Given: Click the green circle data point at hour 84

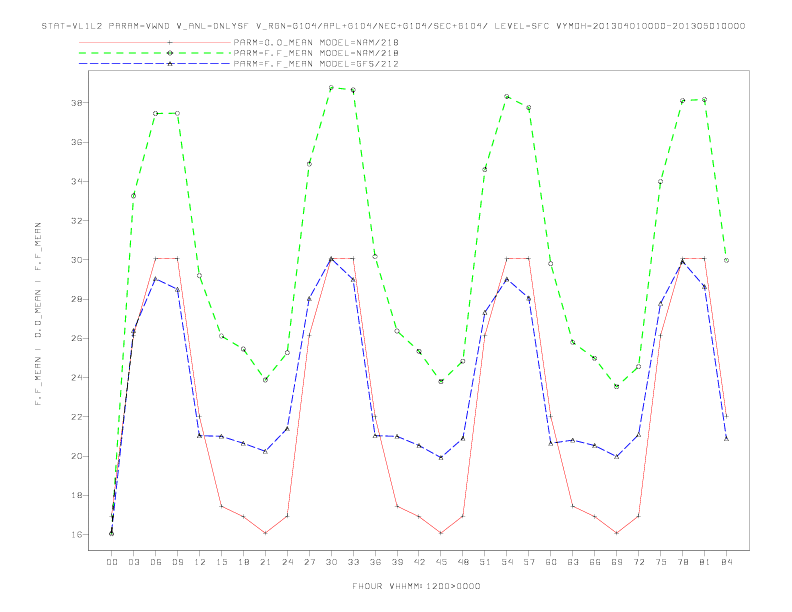Looking at the screenshot, I should point(726,261).
